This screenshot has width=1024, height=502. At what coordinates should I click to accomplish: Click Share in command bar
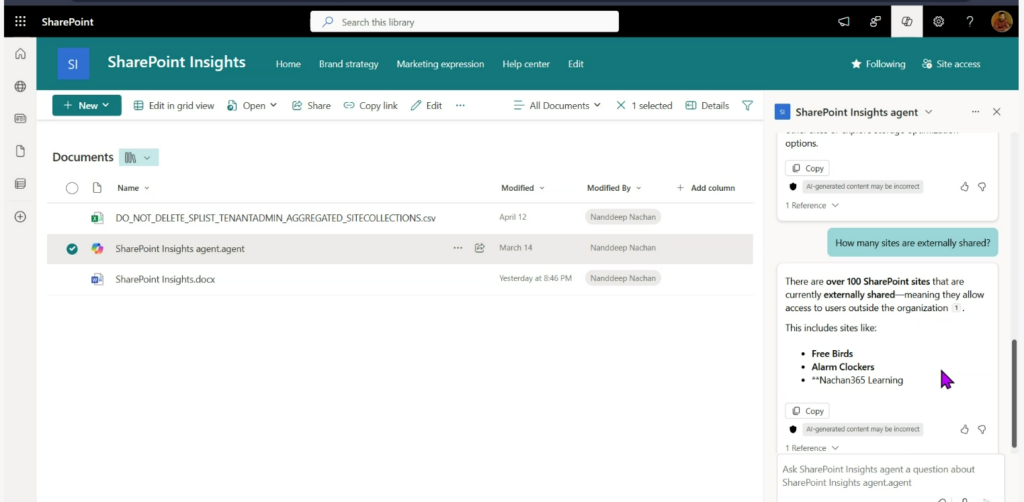pos(311,105)
